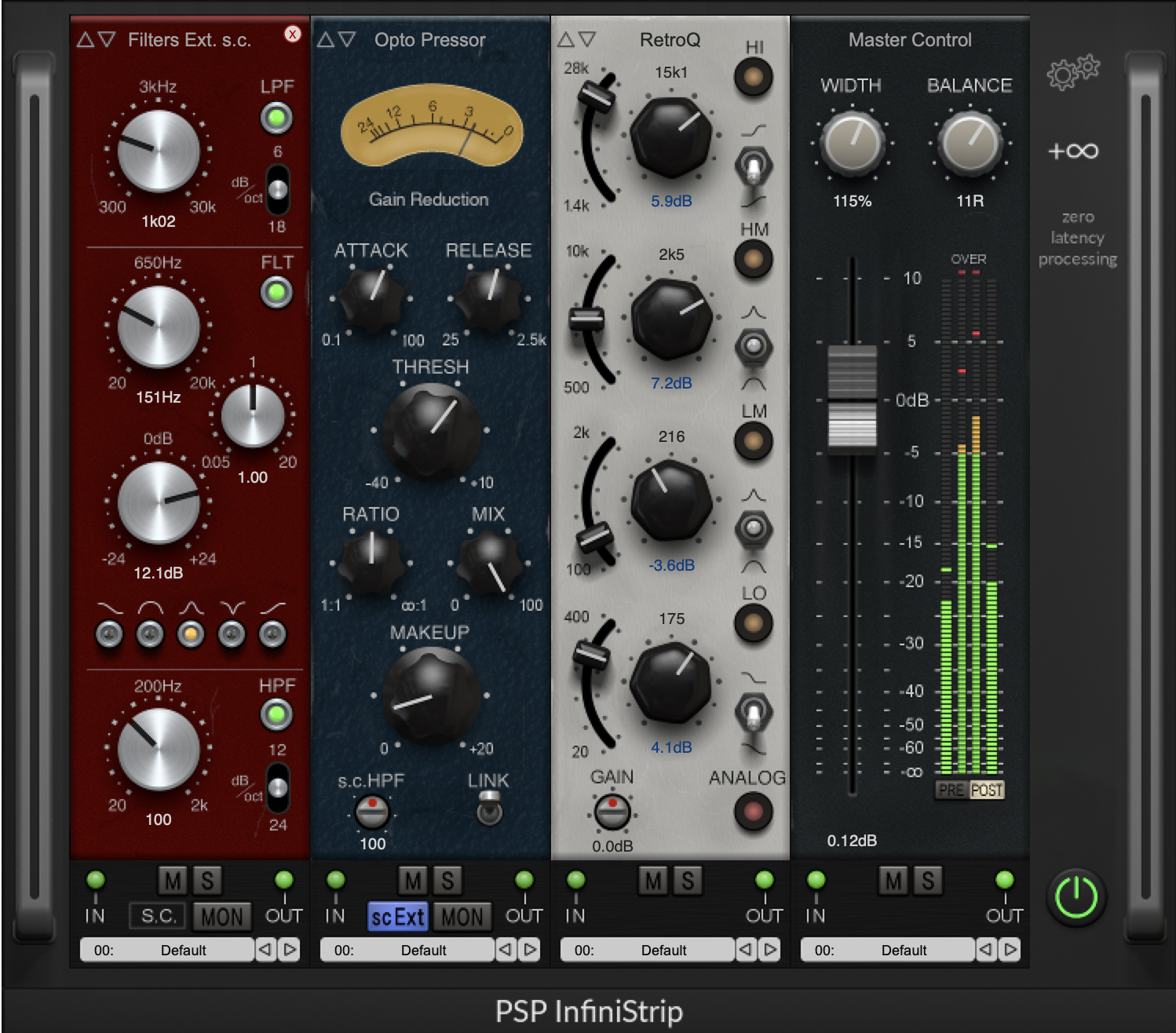
Task: Switch meter to POST mode
Action: click(987, 790)
